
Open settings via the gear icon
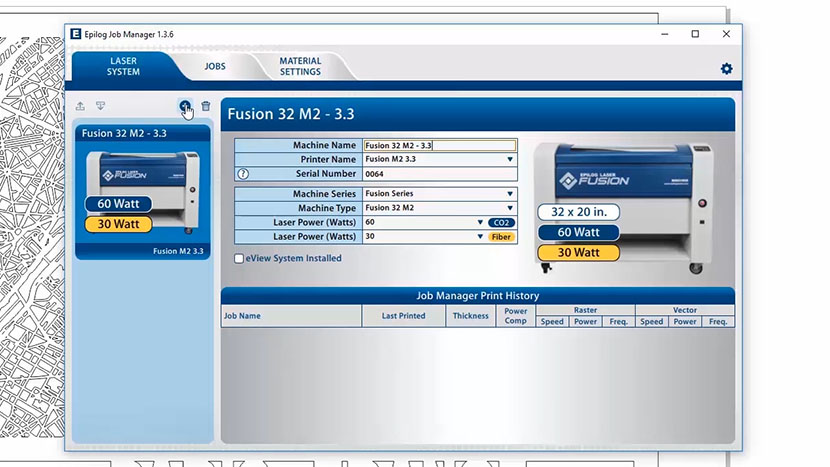coord(726,69)
